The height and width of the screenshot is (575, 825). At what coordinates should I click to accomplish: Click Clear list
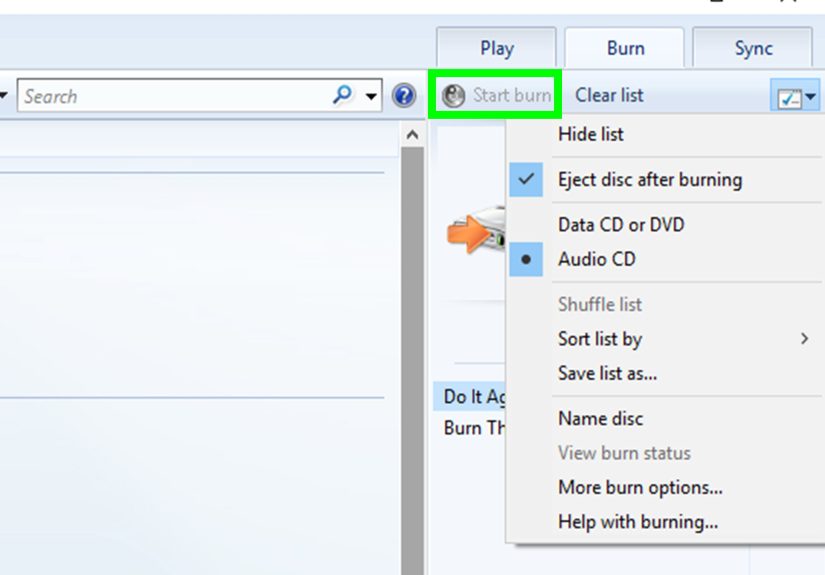(x=609, y=95)
